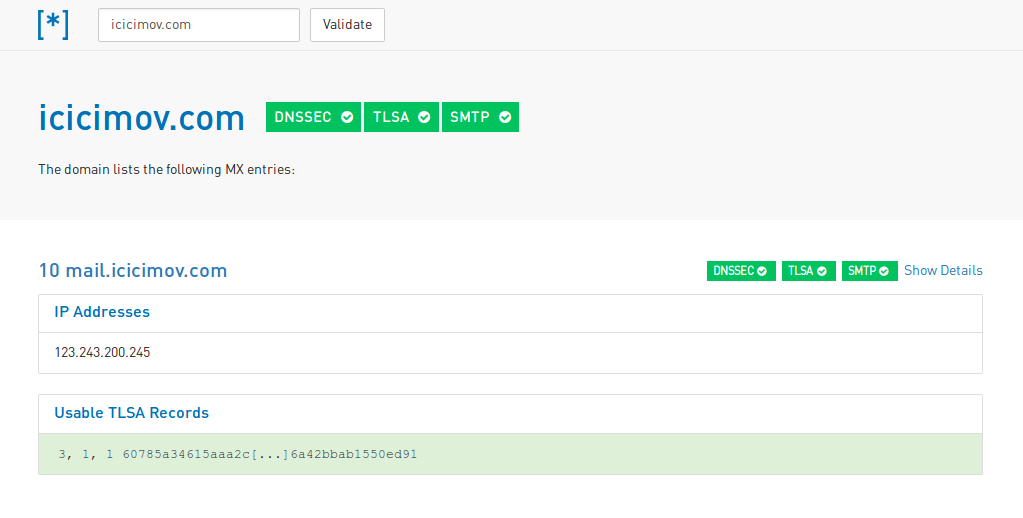Select the icicimov.com page heading
Image resolution: width=1023 pixels, height=518 pixels.
coord(141,118)
